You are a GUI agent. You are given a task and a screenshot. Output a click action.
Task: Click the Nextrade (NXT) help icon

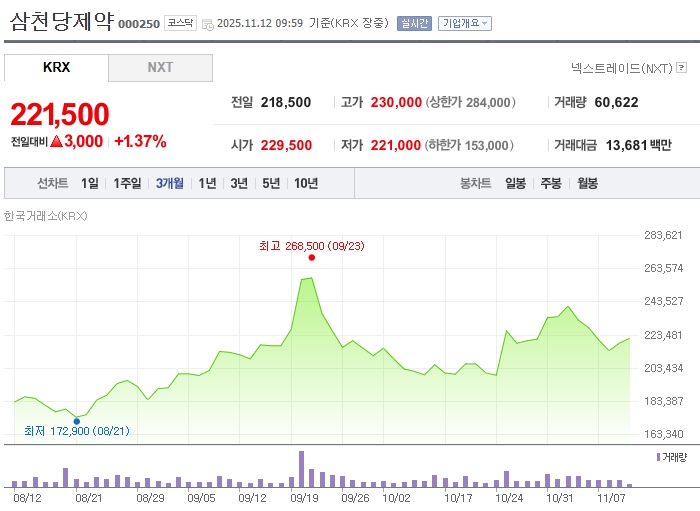point(682,69)
